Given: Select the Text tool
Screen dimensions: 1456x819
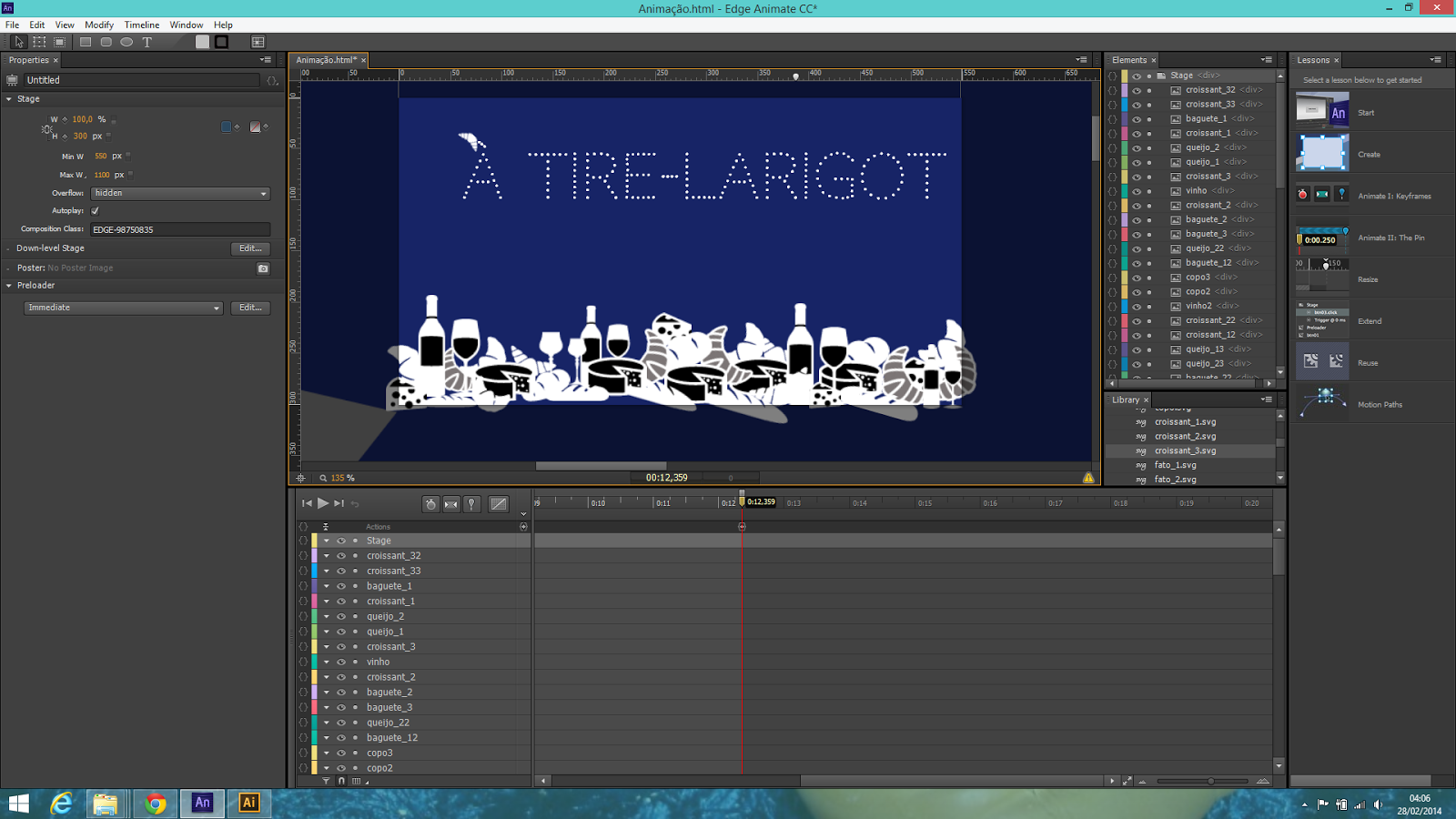Looking at the screenshot, I should point(147,42).
